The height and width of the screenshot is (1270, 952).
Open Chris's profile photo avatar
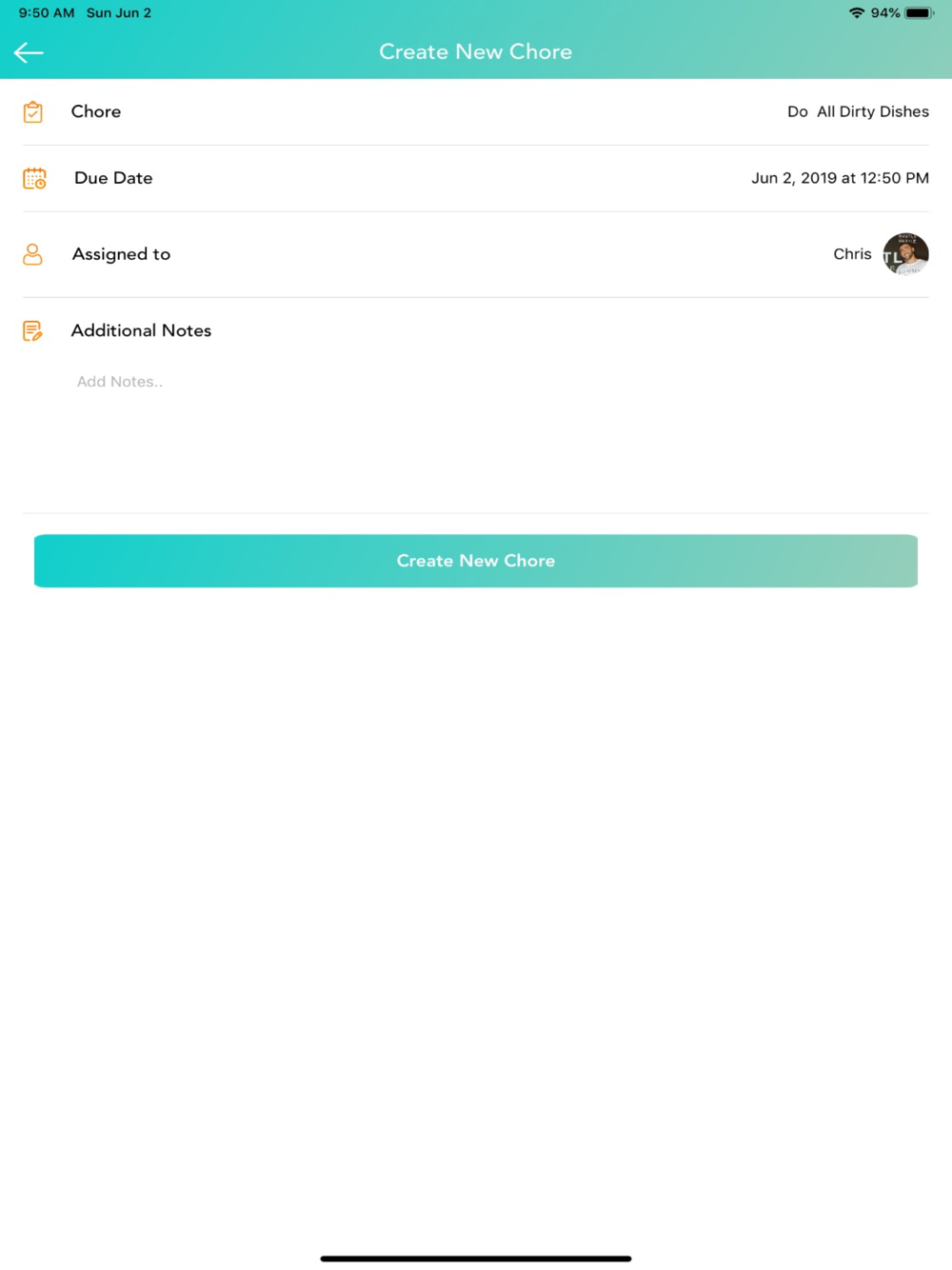(905, 254)
